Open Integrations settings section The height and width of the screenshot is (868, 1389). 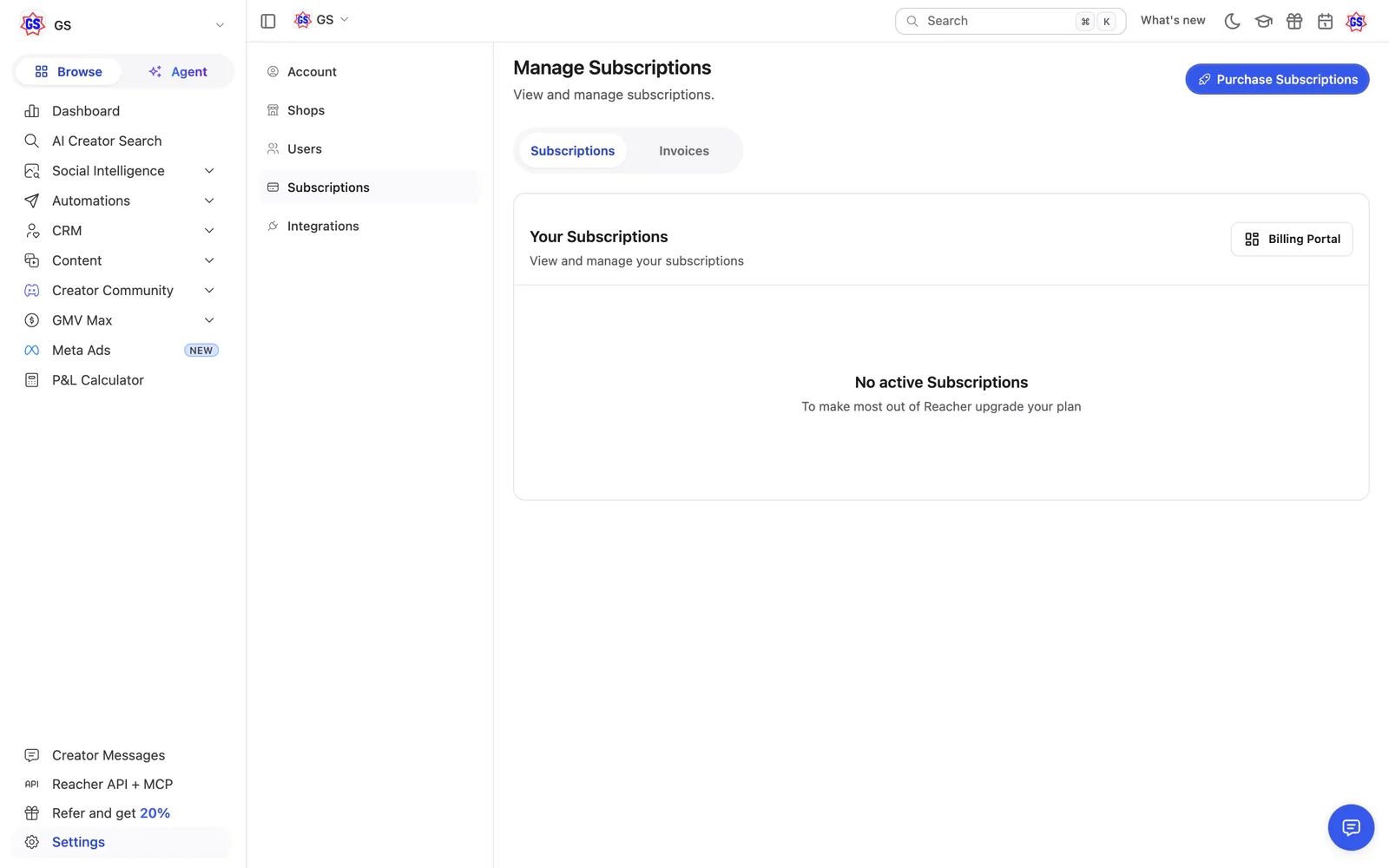pos(370,227)
